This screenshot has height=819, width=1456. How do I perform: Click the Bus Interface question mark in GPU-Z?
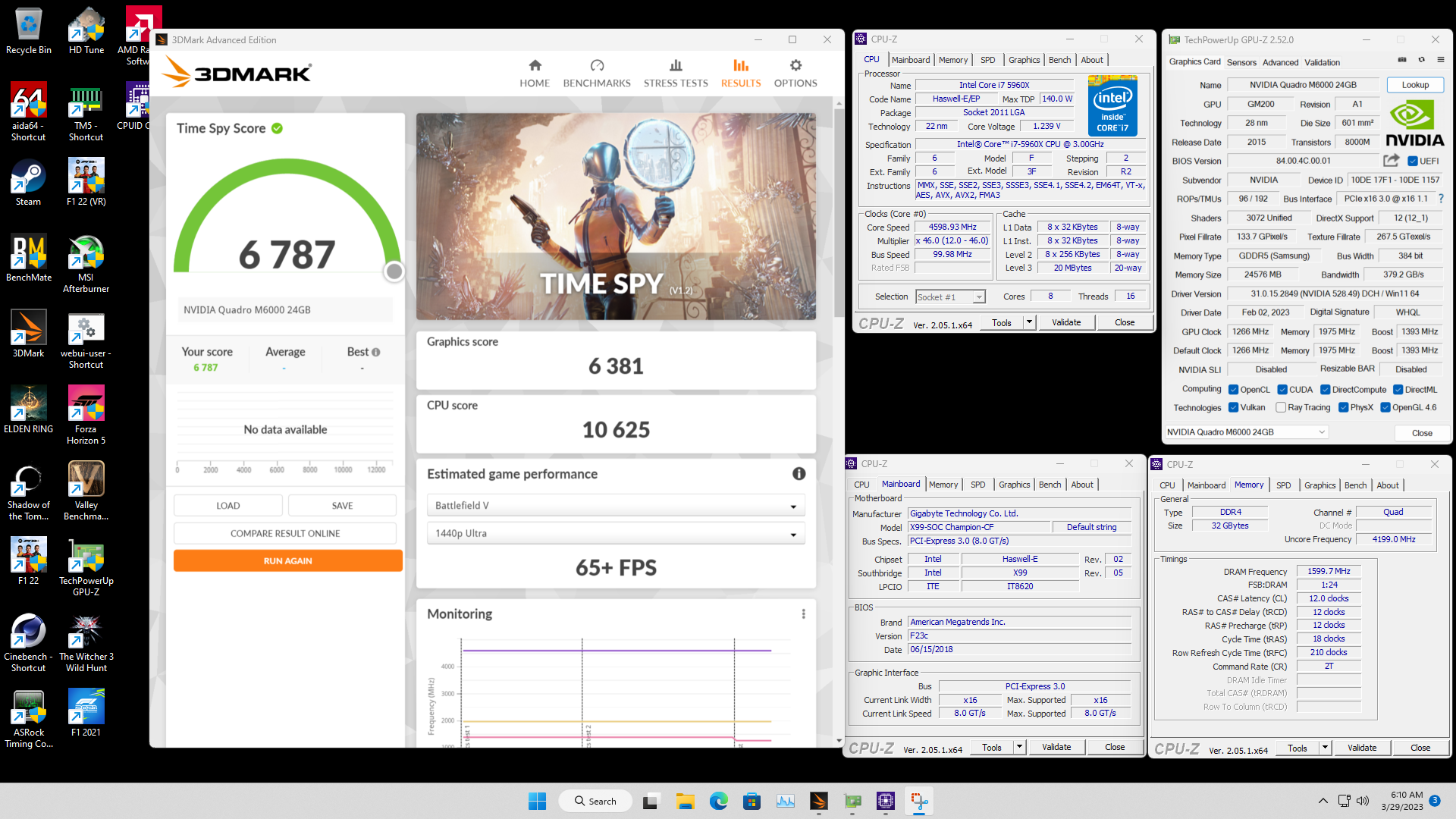point(1441,199)
